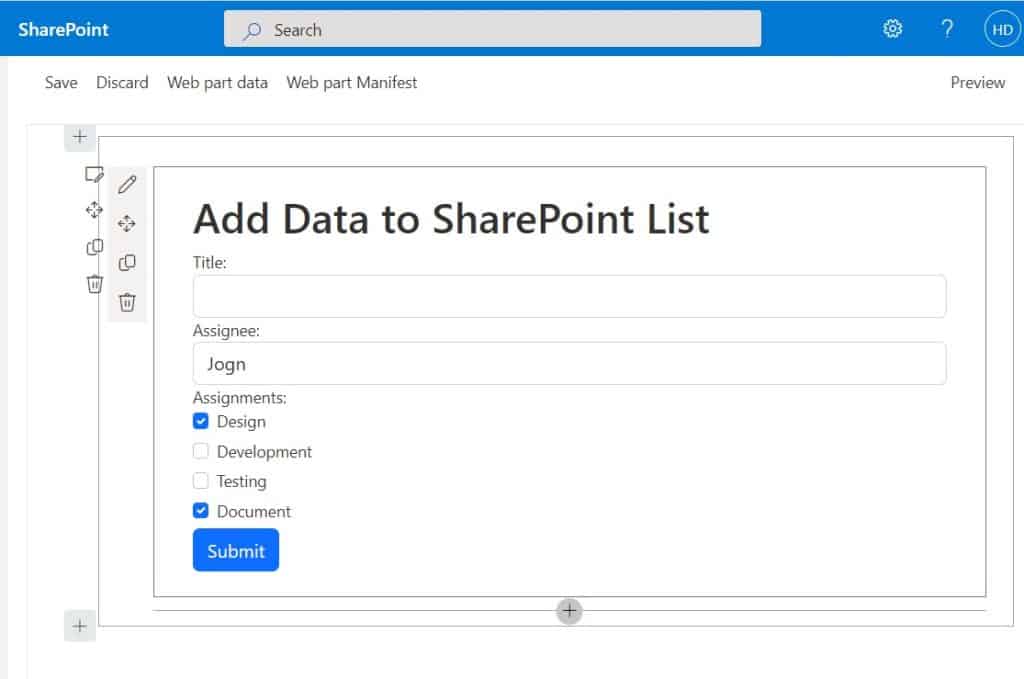Screen dimensions: 1024x679
Task: Uncheck the Document checkbox
Action: point(200,511)
